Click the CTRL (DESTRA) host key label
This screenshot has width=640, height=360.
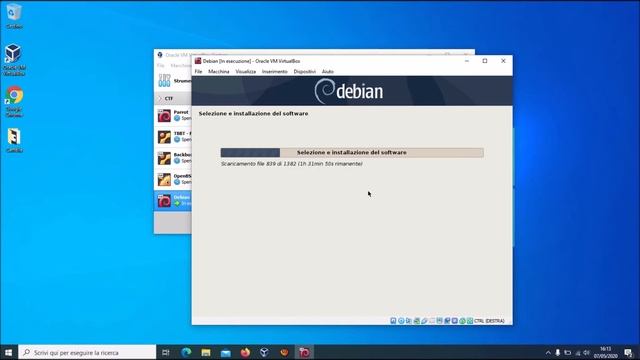click(489, 321)
